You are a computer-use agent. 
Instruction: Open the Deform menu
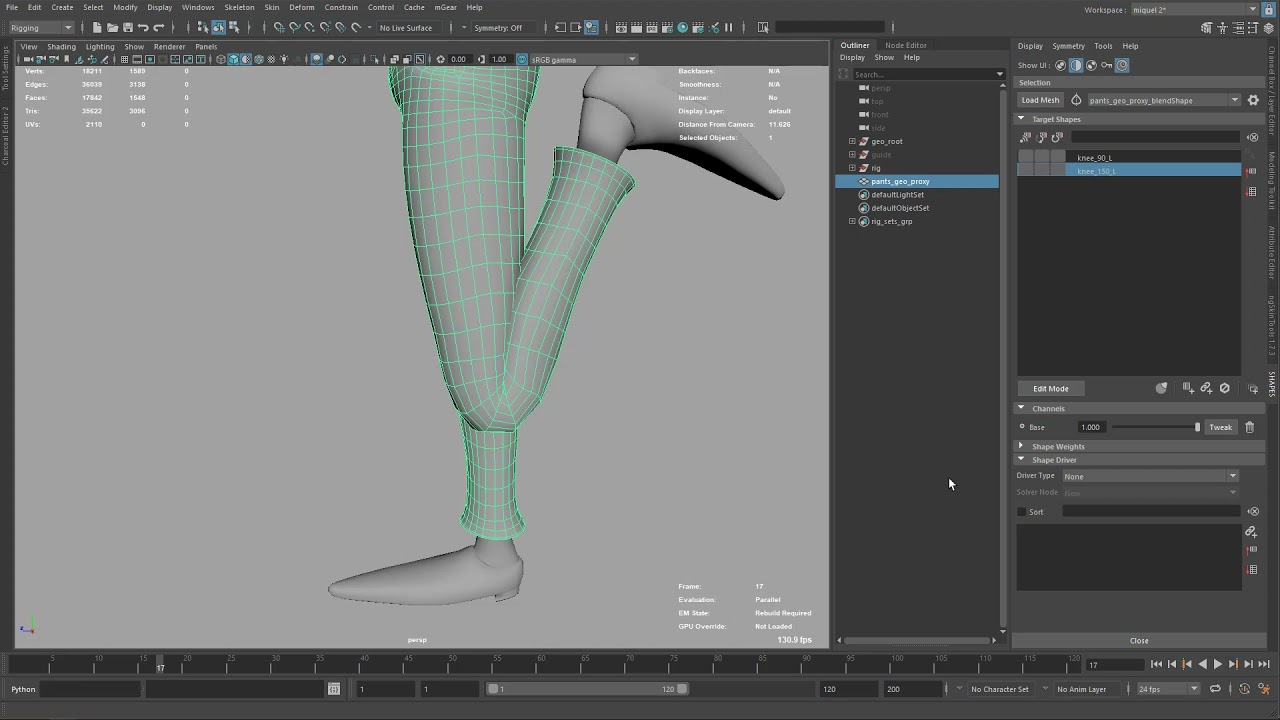coord(301,7)
